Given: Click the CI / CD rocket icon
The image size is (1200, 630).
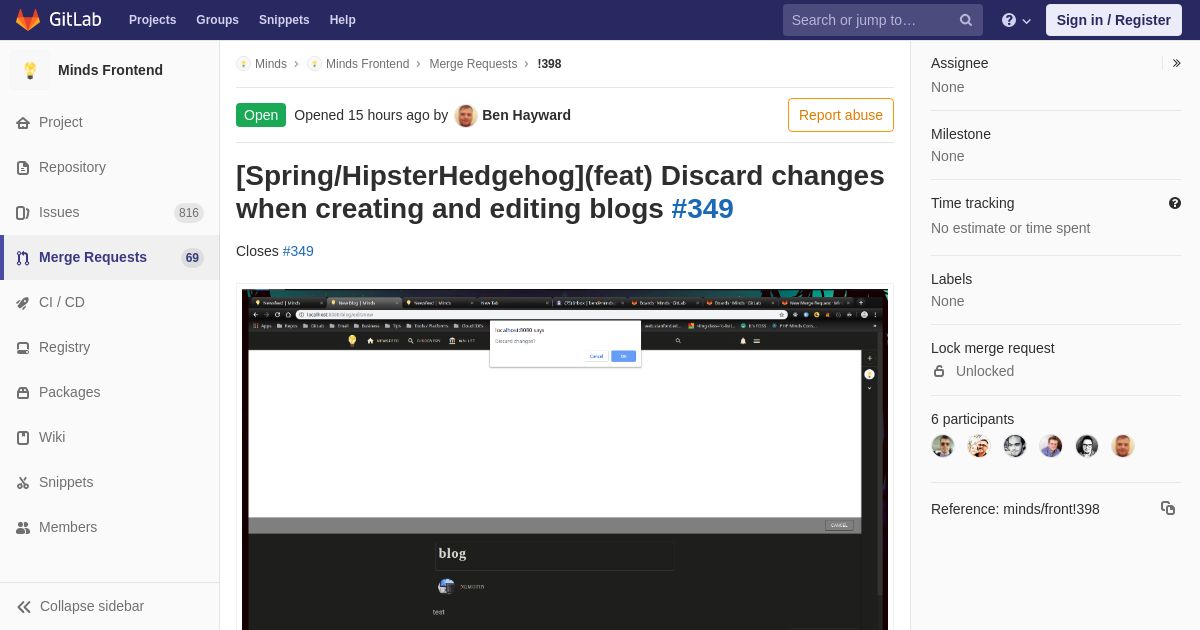Looking at the screenshot, I should click(23, 302).
